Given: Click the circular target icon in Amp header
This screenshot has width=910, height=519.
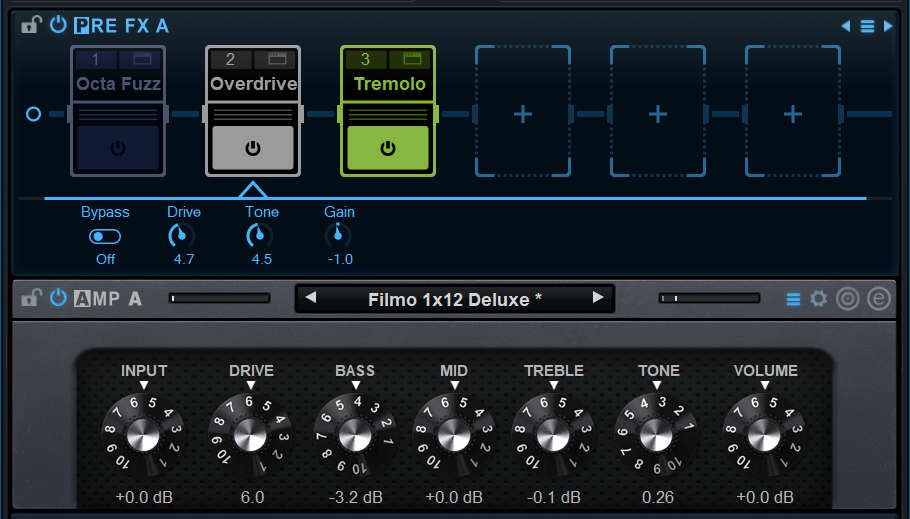Looking at the screenshot, I should click(848, 299).
